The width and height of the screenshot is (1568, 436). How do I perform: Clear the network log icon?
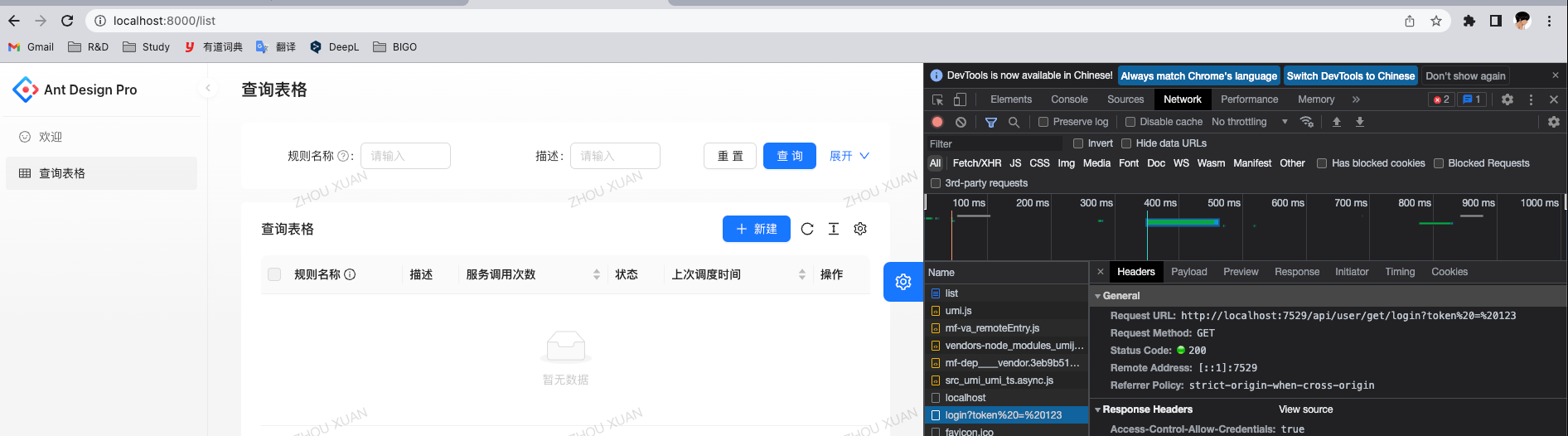pyautogui.click(x=961, y=122)
